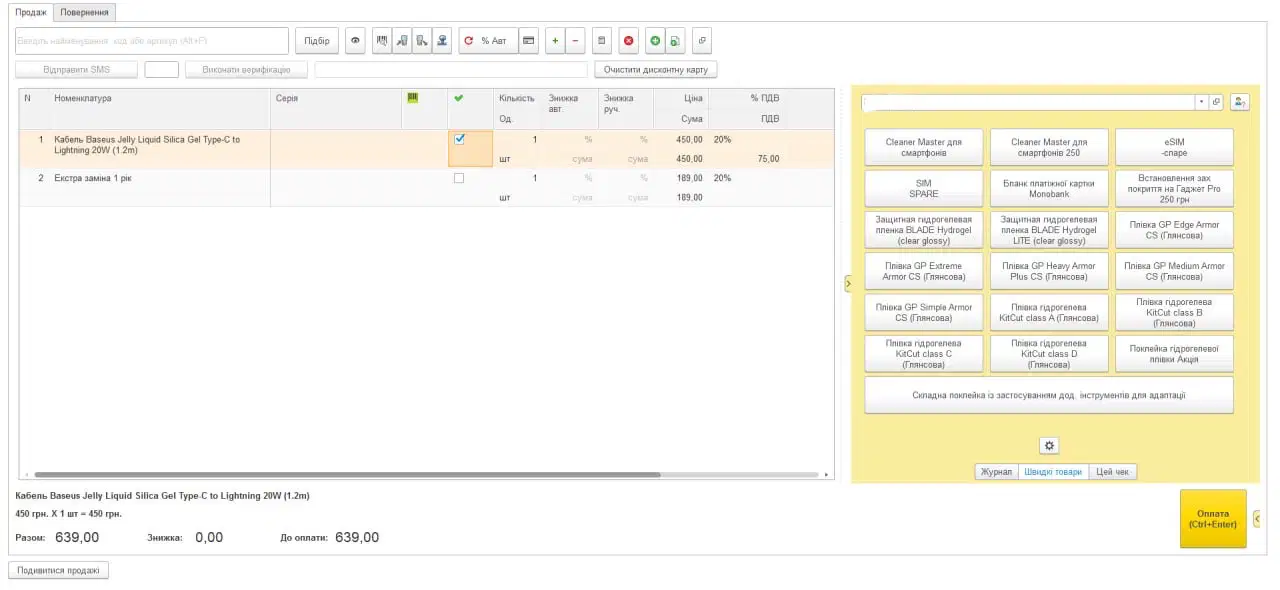Click the product name search field
The image size is (1280, 590).
[x=152, y=41]
